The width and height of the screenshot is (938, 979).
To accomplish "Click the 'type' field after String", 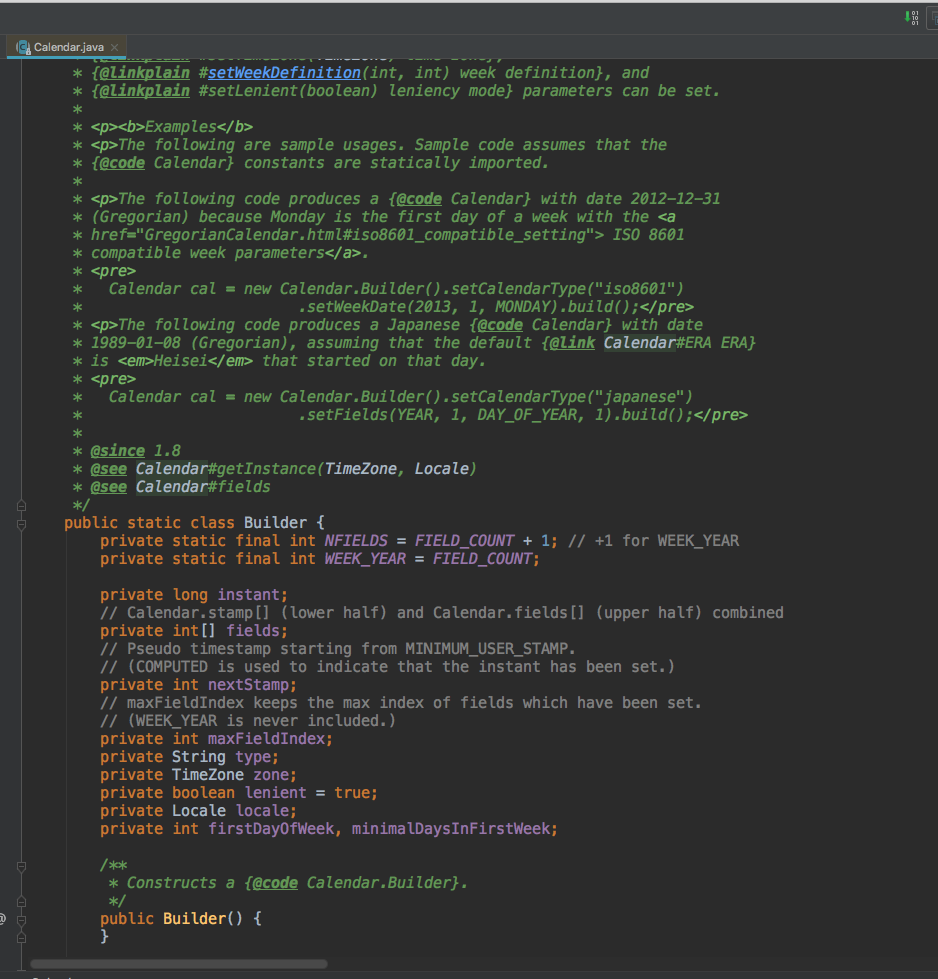I will (252, 757).
